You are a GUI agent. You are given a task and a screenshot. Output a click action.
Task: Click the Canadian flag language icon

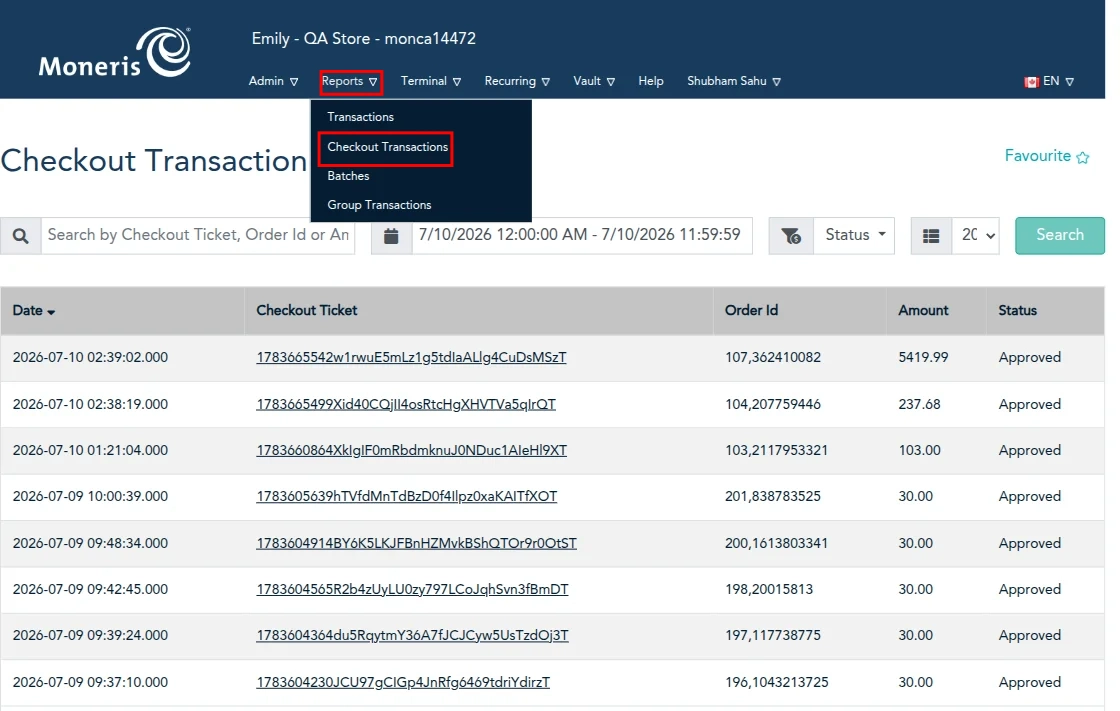tap(1031, 82)
